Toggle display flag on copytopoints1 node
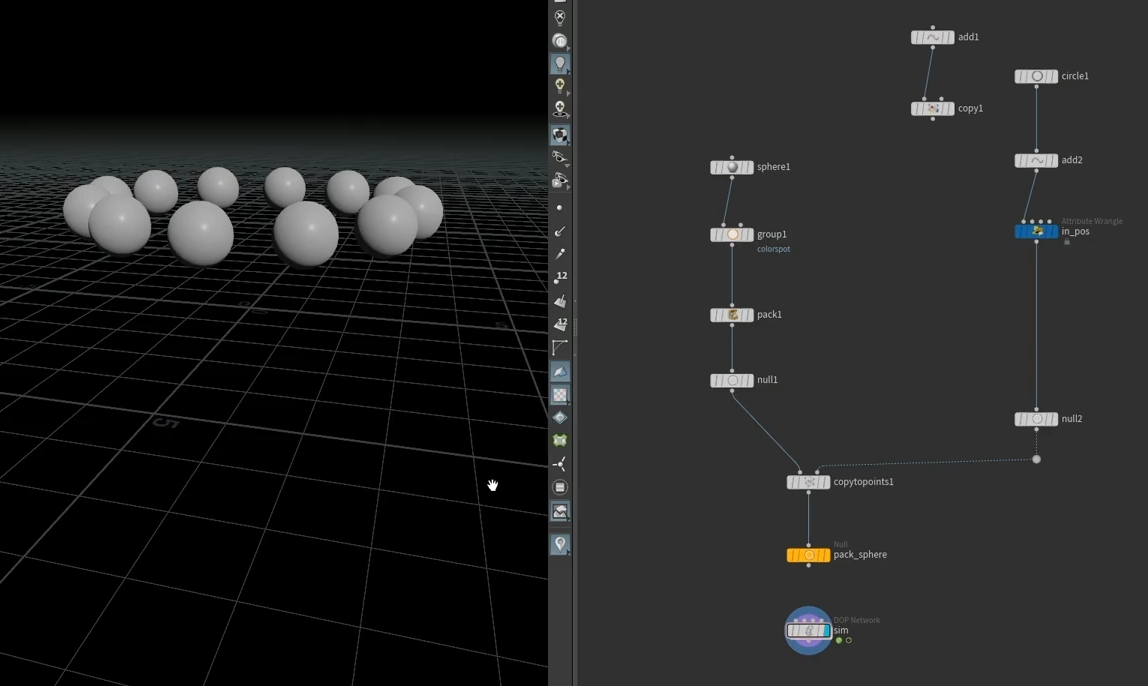1148x686 pixels. tap(825, 482)
